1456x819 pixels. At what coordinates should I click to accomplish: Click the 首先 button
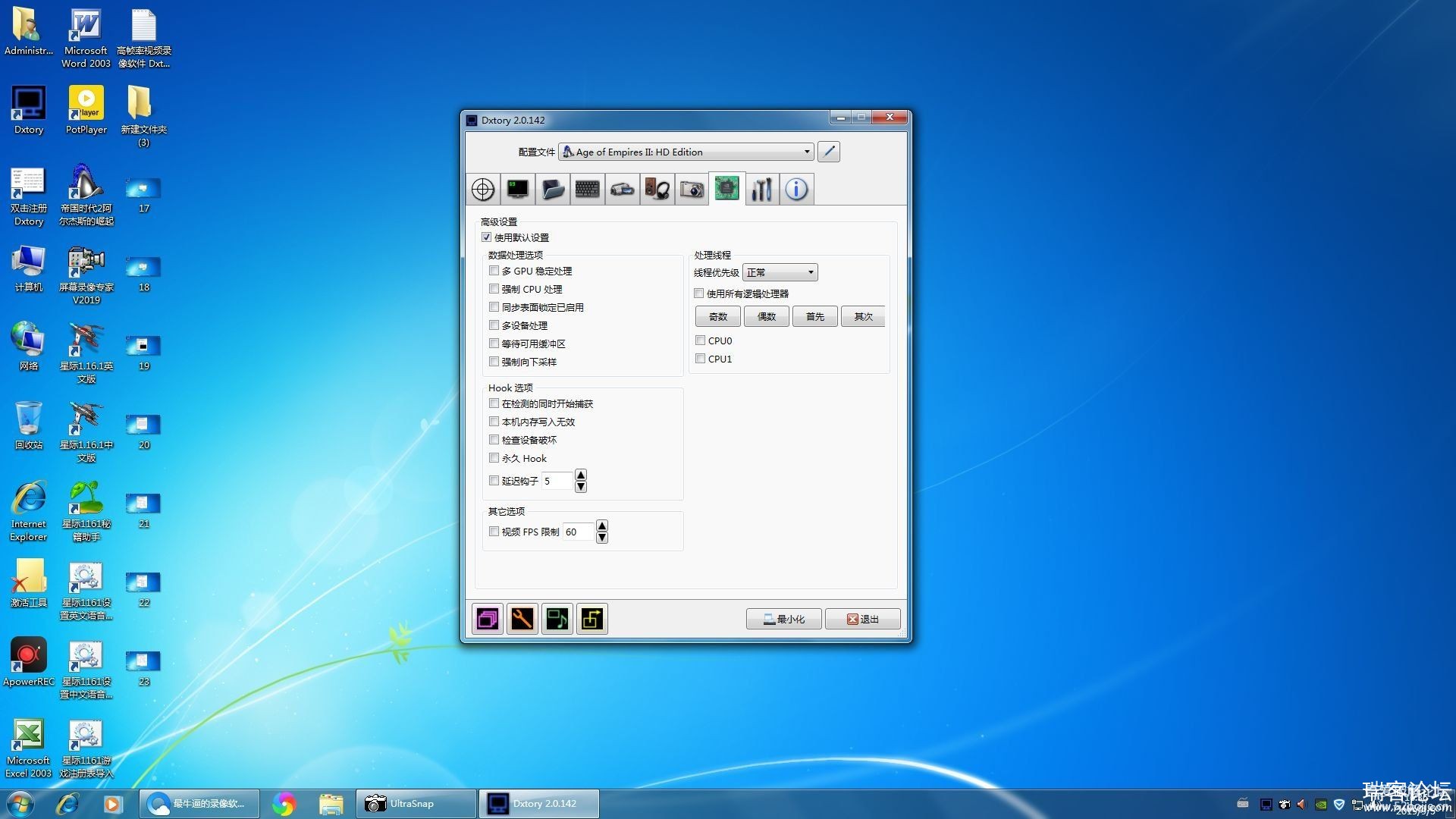coord(814,316)
